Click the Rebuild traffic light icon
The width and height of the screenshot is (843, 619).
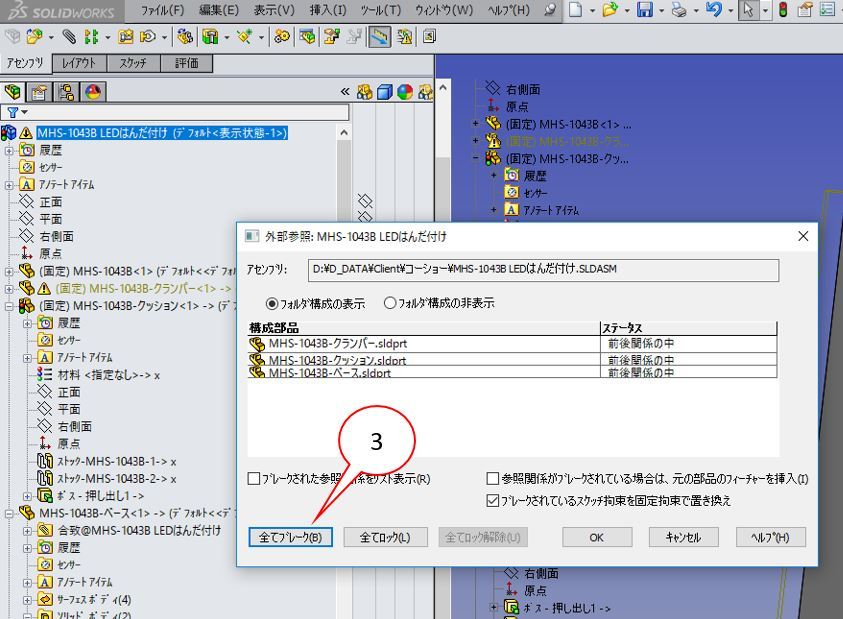tap(783, 10)
